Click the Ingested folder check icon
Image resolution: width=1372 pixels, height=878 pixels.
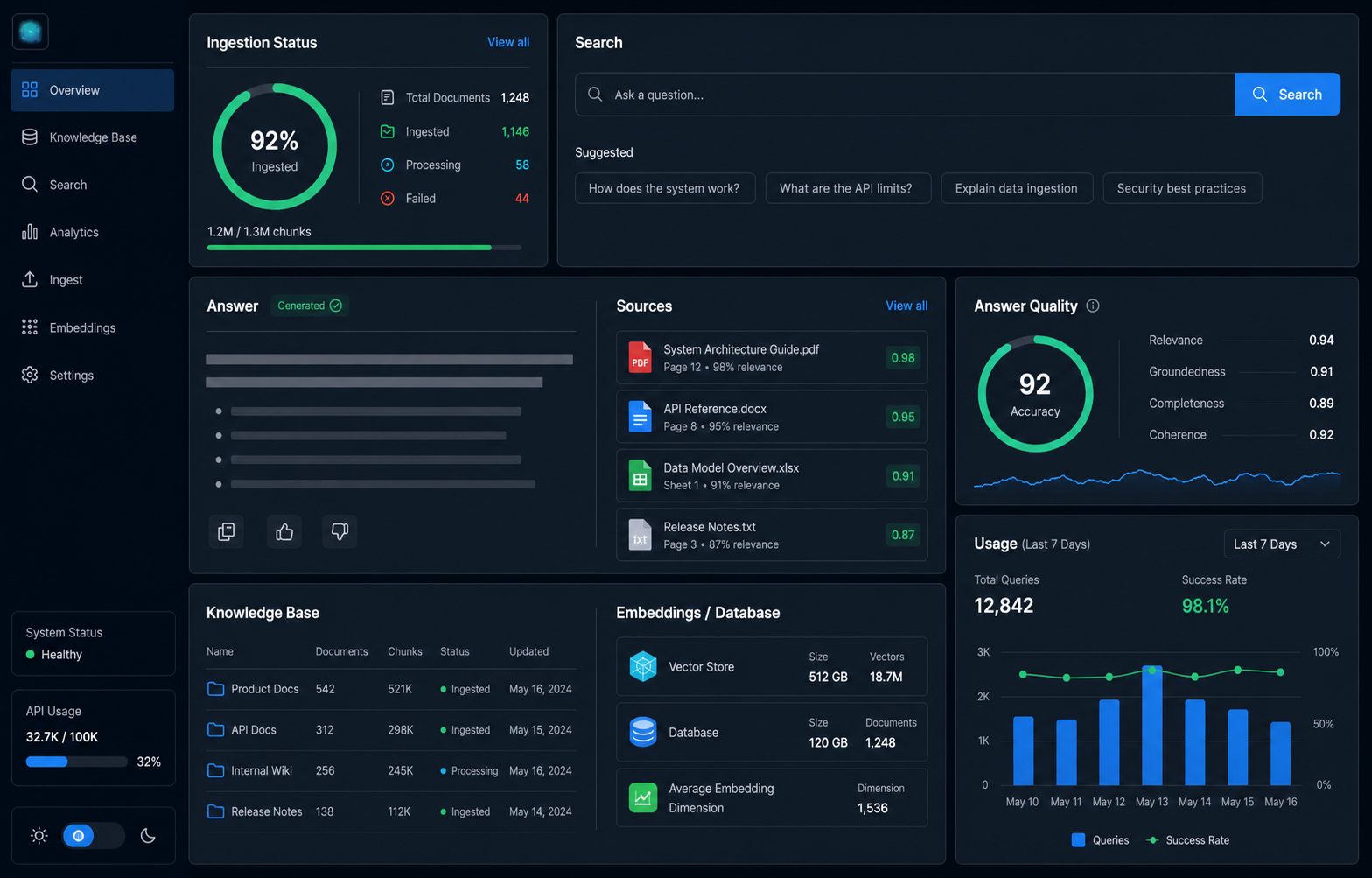(x=388, y=131)
